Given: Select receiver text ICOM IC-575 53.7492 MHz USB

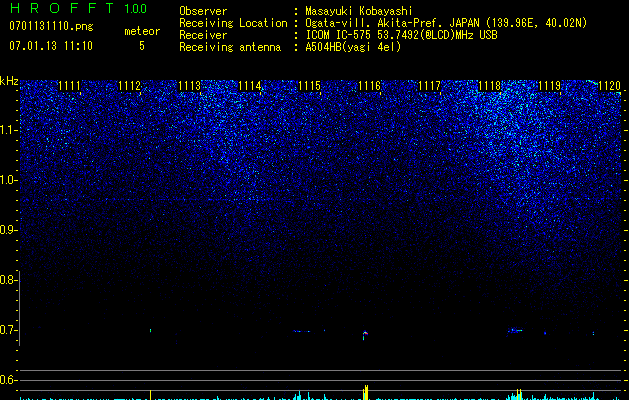Looking at the screenshot, I should [401, 35].
